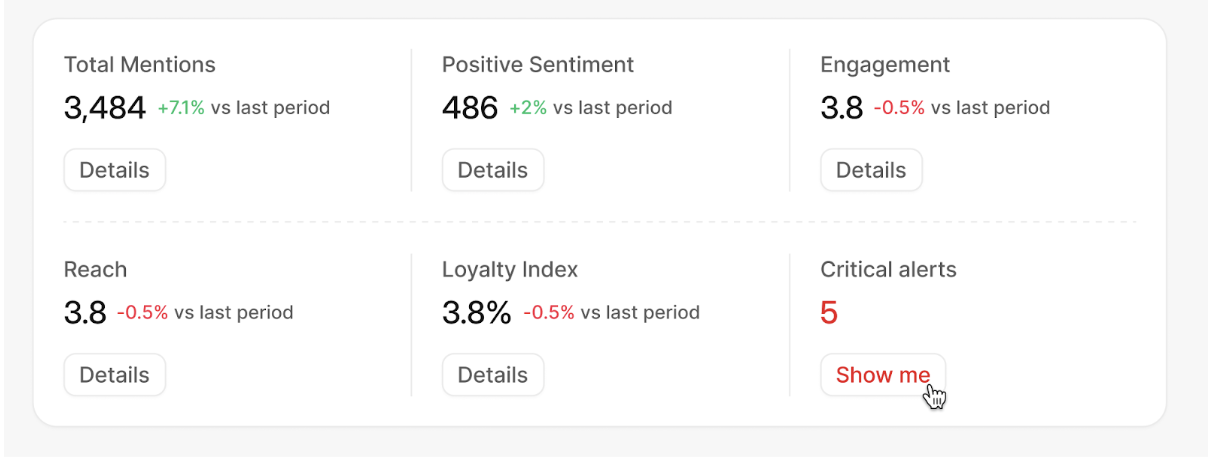This screenshot has width=1212, height=458.
Task: Open Details under the Reach metric
Action: click(x=115, y=375)
